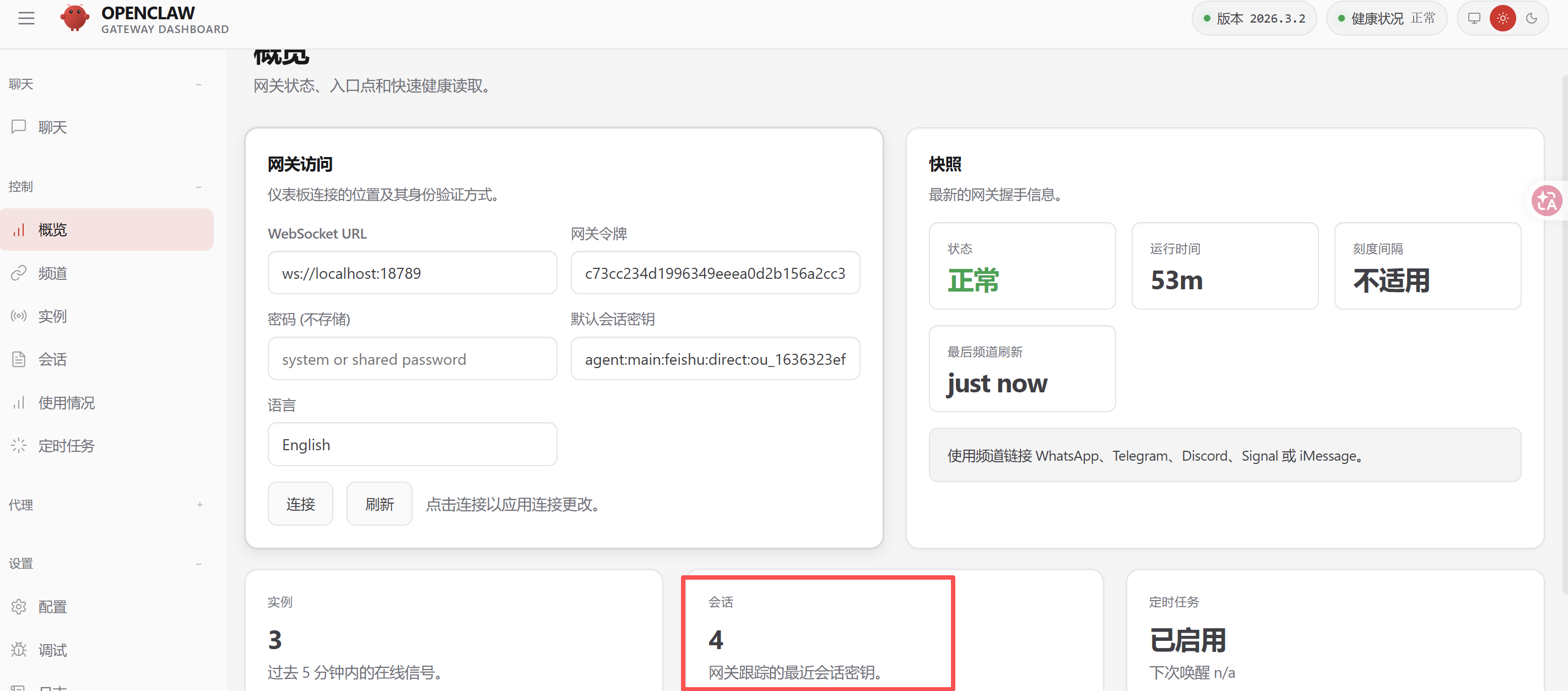Open 实例 broadcast icon in sidebar

[x=19, y=316]
